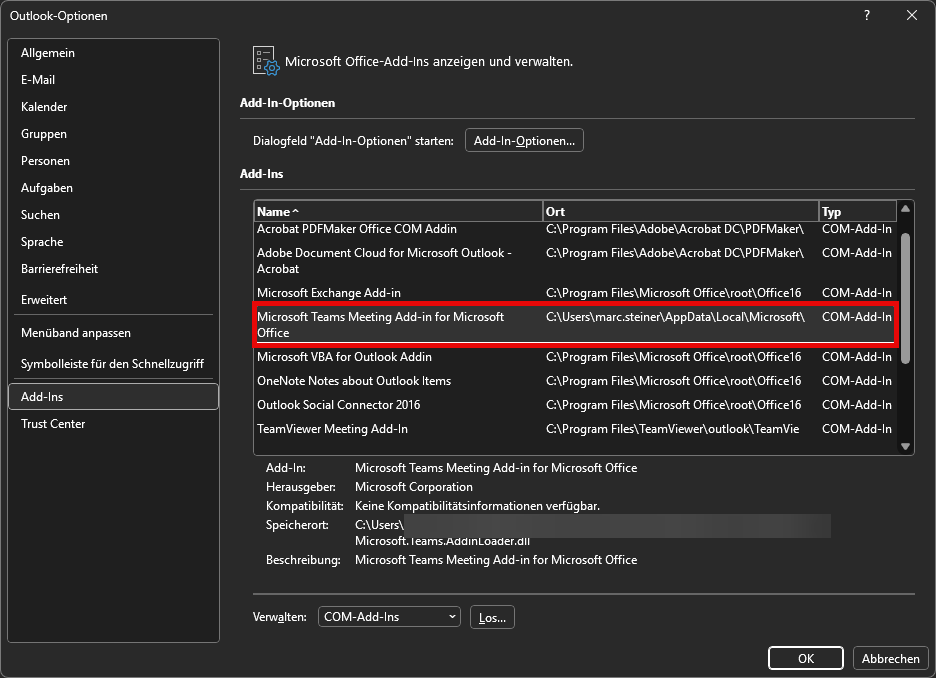Select OneNote Notes about Outlook Items
This screenshot has height=678, width=936.
(354, 381)
